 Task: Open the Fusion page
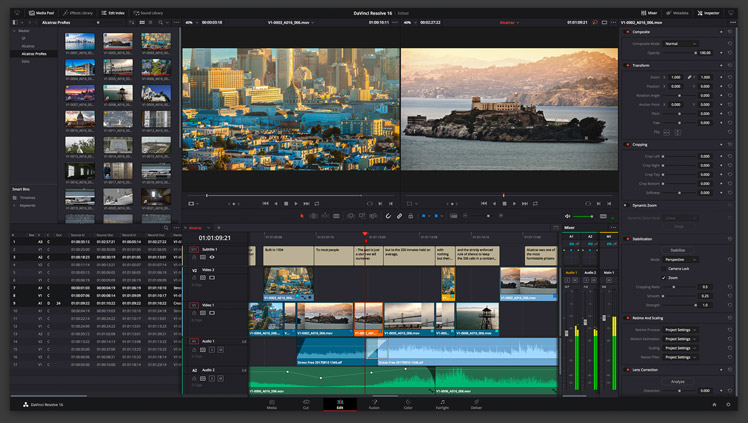tap(374, 406)
